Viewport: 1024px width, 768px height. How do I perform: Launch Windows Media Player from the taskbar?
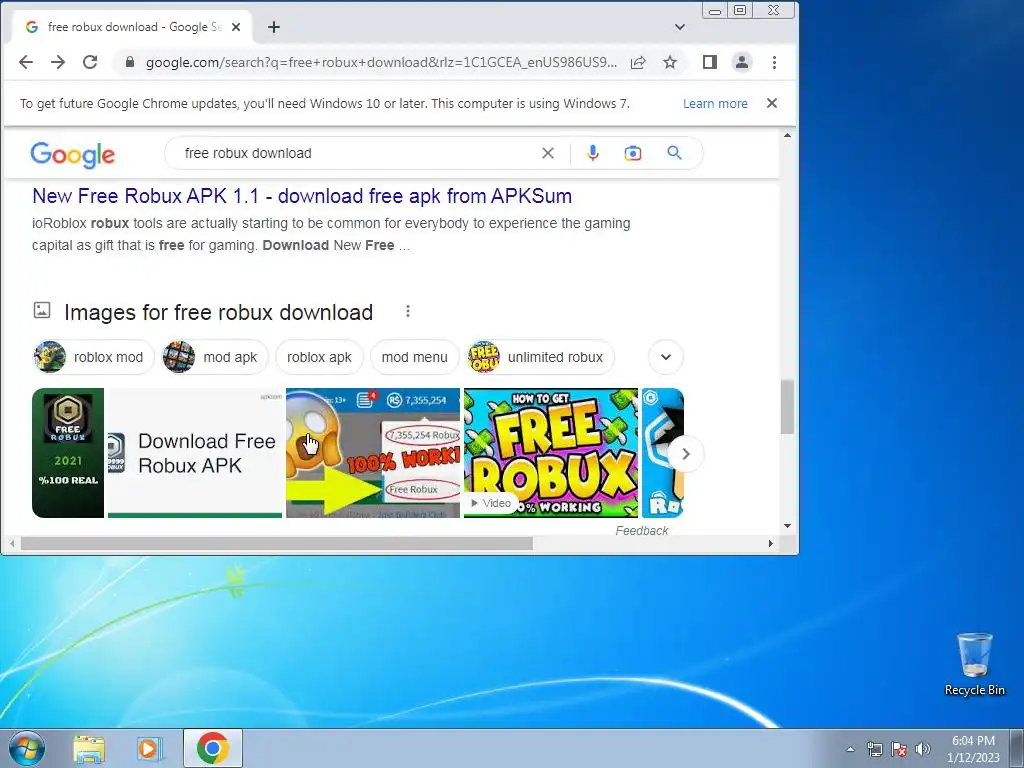[x=150, y=749]
